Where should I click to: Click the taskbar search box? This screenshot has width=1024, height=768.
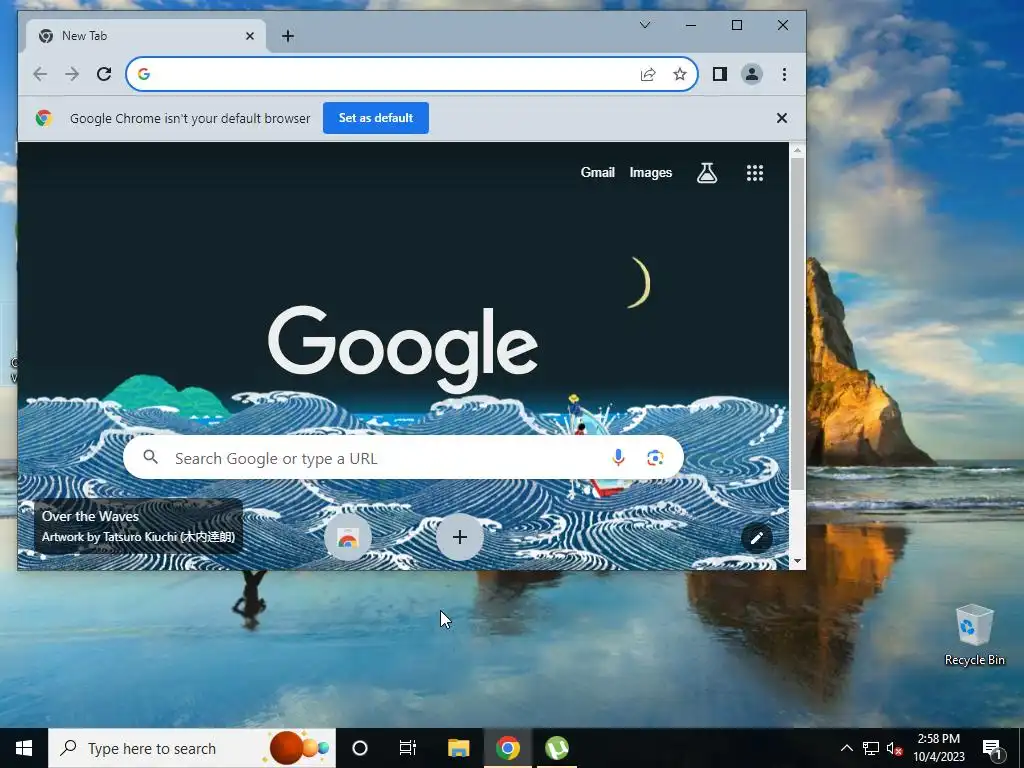coord(192,748)
